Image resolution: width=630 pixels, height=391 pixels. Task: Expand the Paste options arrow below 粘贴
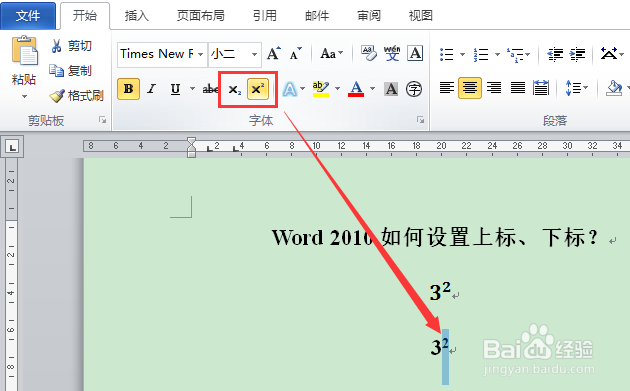click(25, 96)
